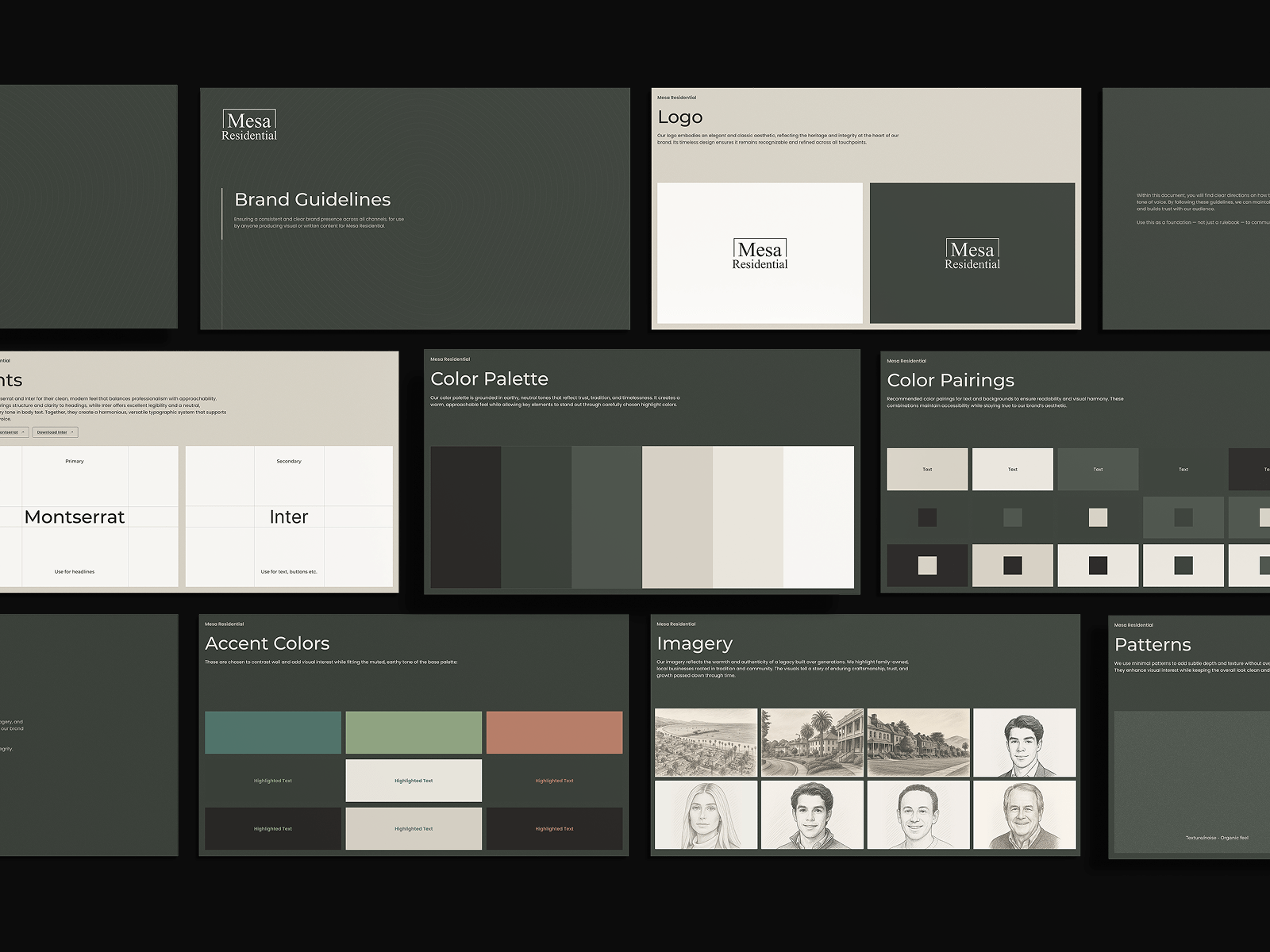Select the Mesa logo on the white background
The image size is (1270, 952).
[x=760, y=254]
